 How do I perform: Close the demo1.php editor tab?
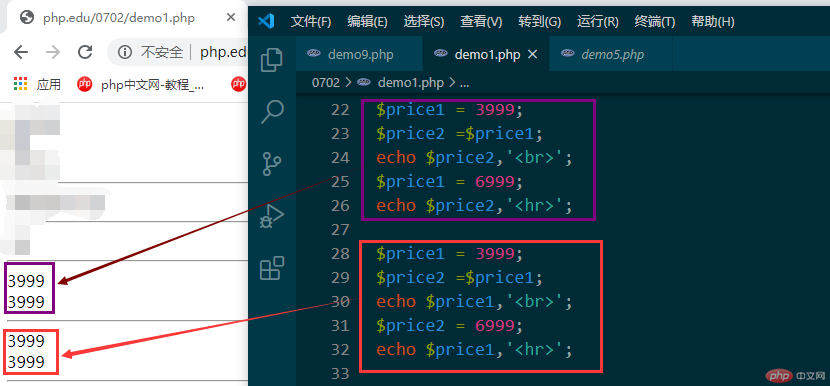[534, 54]
